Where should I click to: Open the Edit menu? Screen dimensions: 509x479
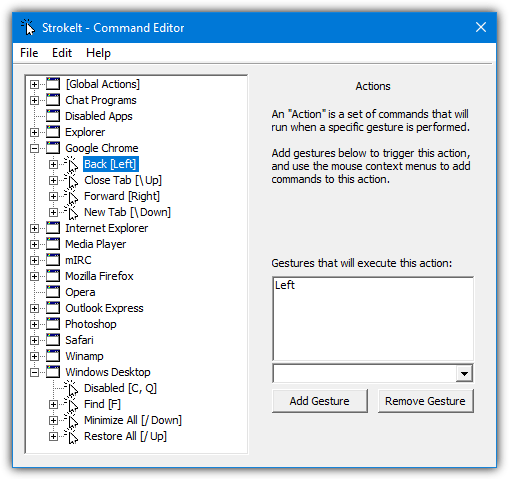[62, 53]
